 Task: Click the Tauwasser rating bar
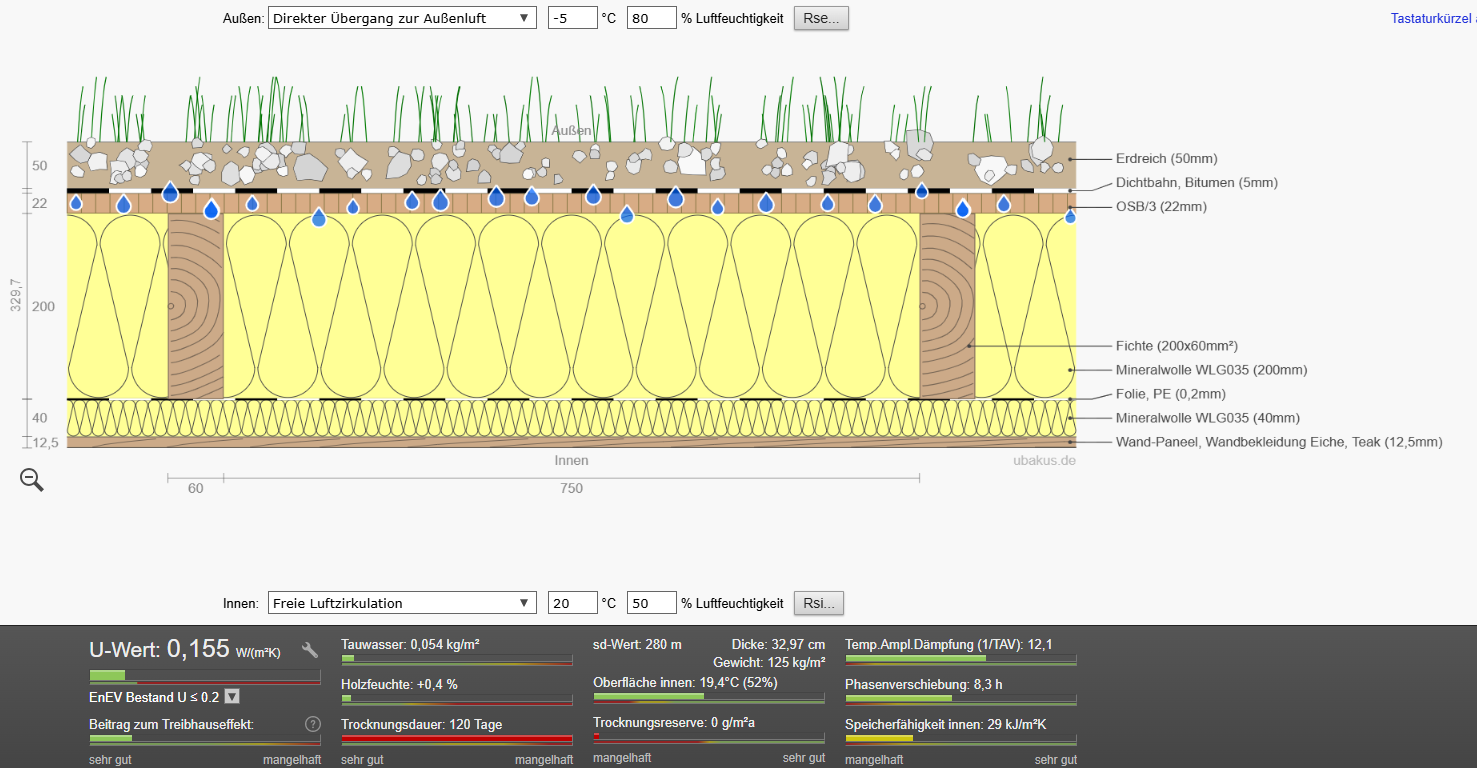coord(456,659)
